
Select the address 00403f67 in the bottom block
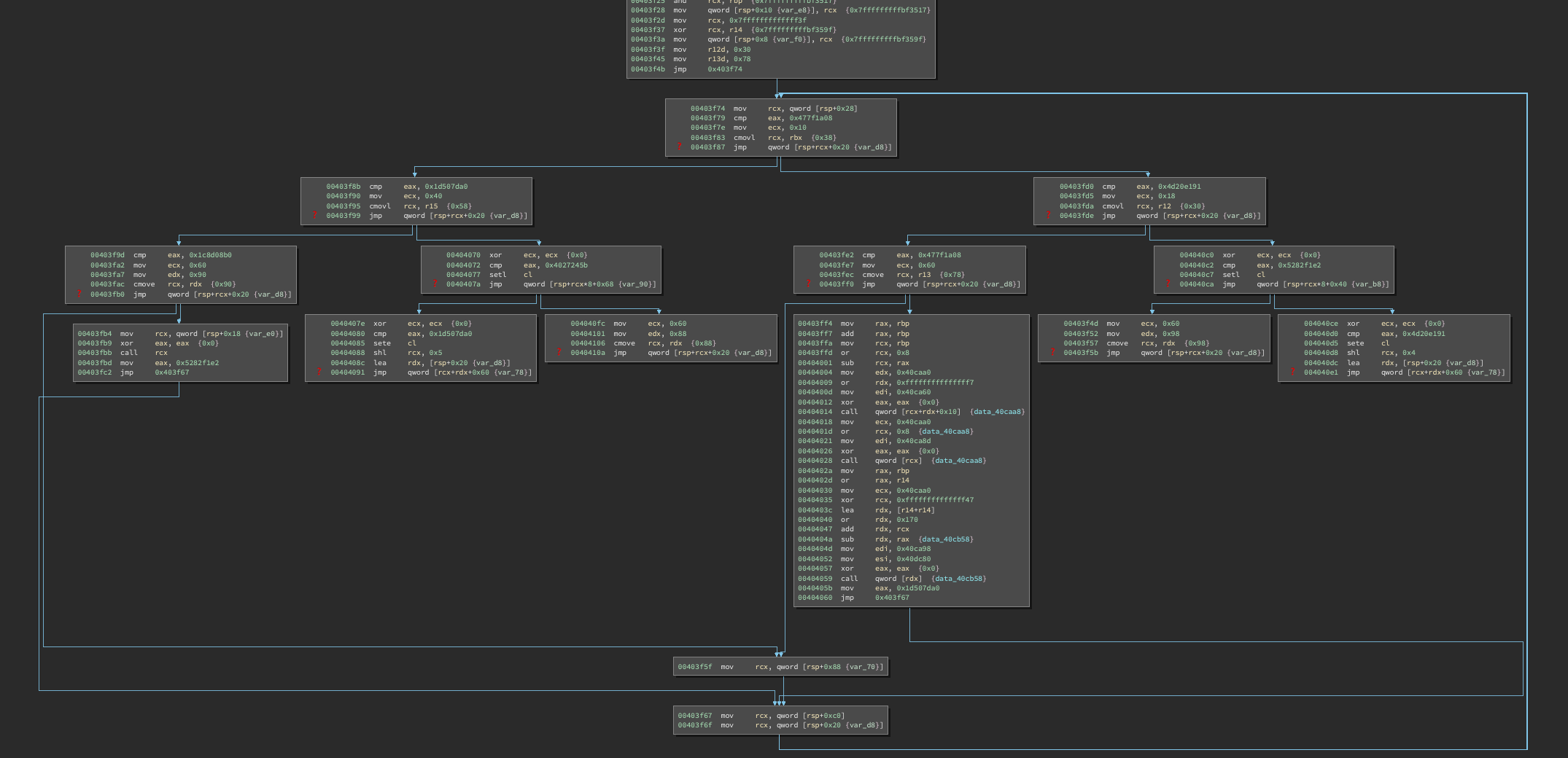[694, 716]
